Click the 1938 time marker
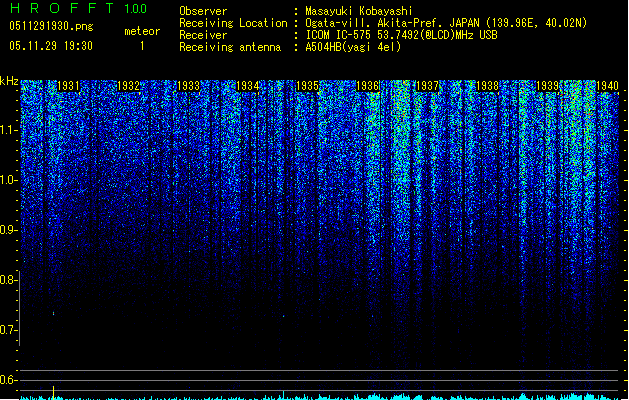The image size is (629, 400). (487, 86)
